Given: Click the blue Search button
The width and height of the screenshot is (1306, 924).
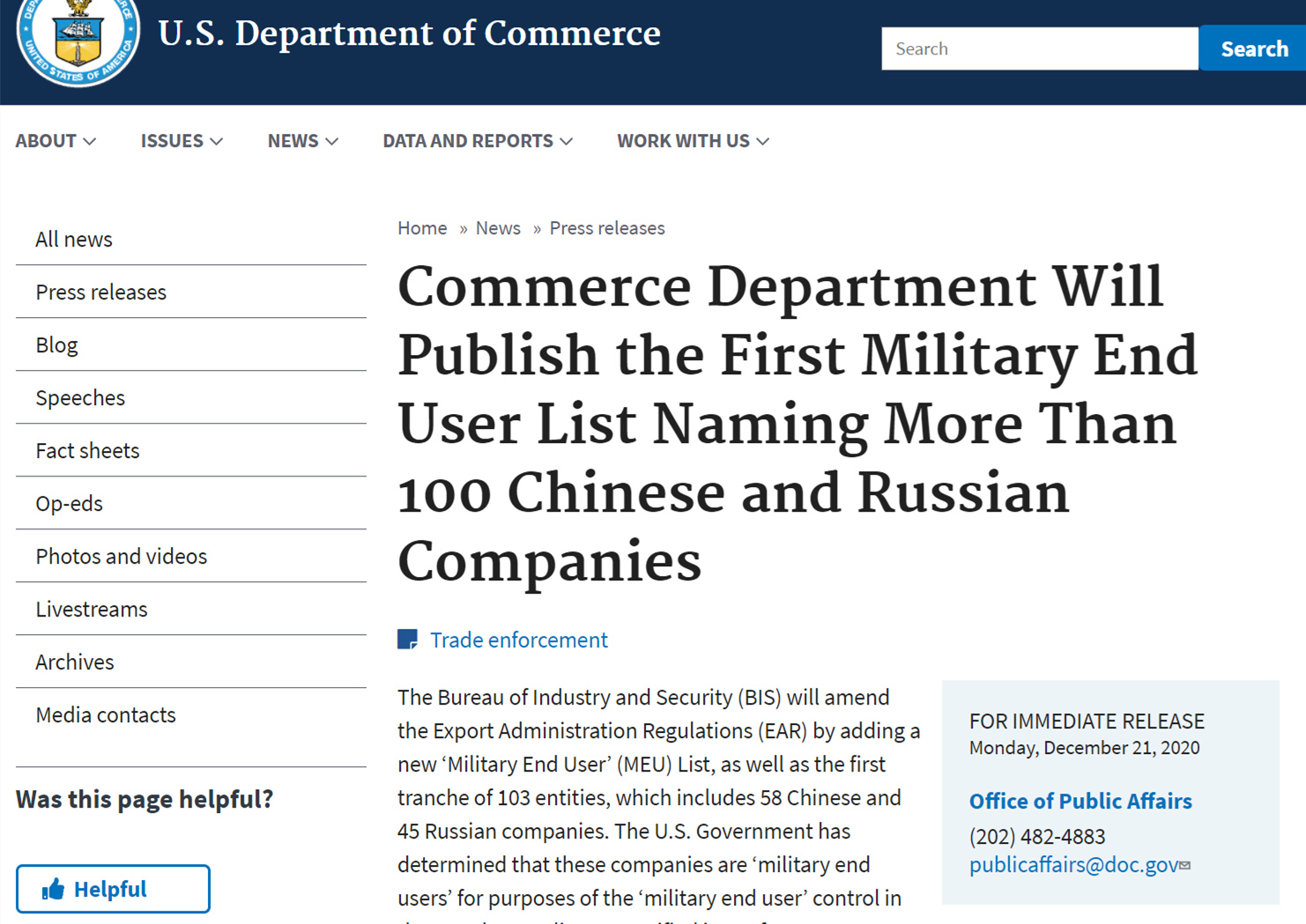Looking at the screenshot, I should coord(1253,48).
